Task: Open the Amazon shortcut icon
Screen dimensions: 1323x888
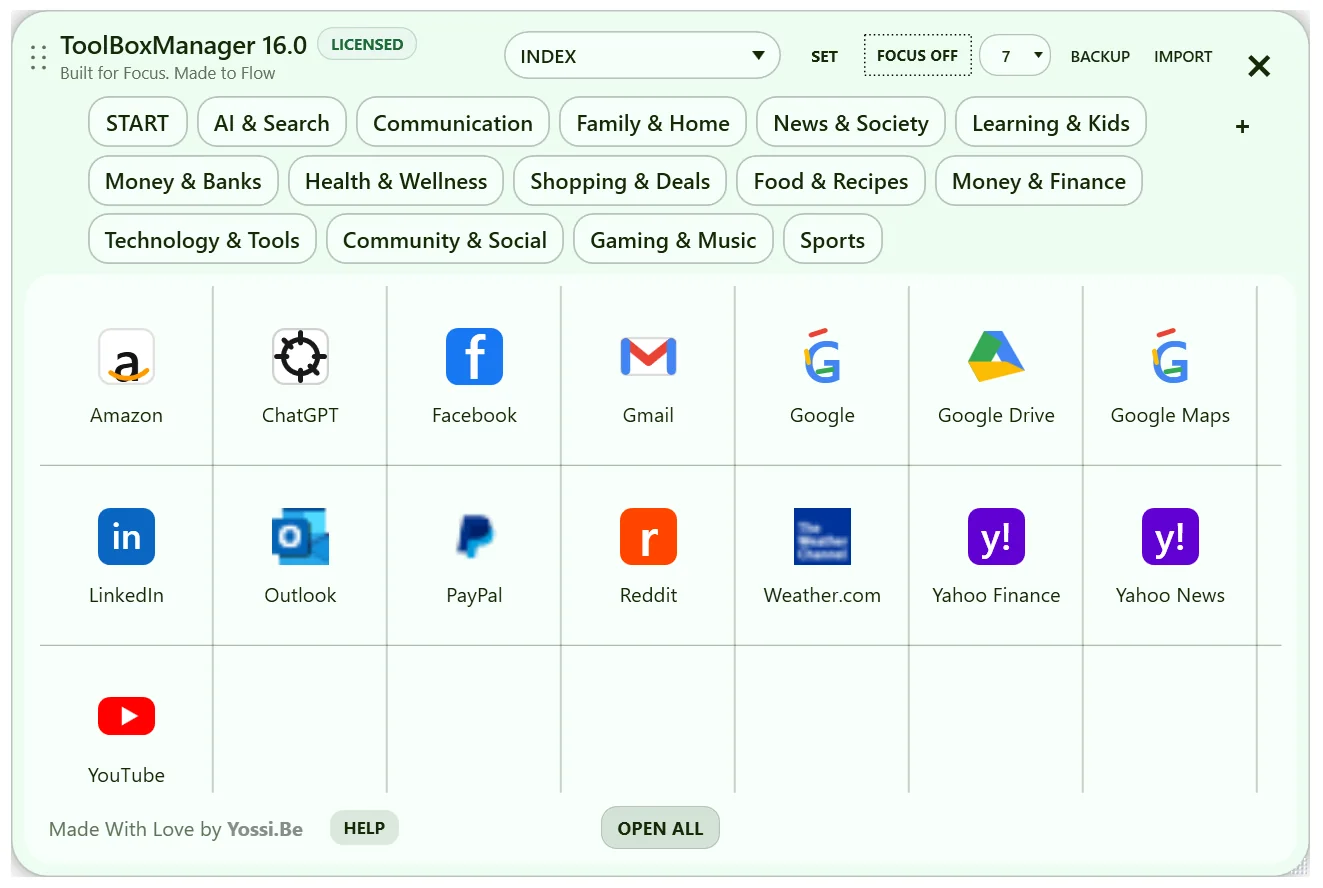Action: coord(126,357)
